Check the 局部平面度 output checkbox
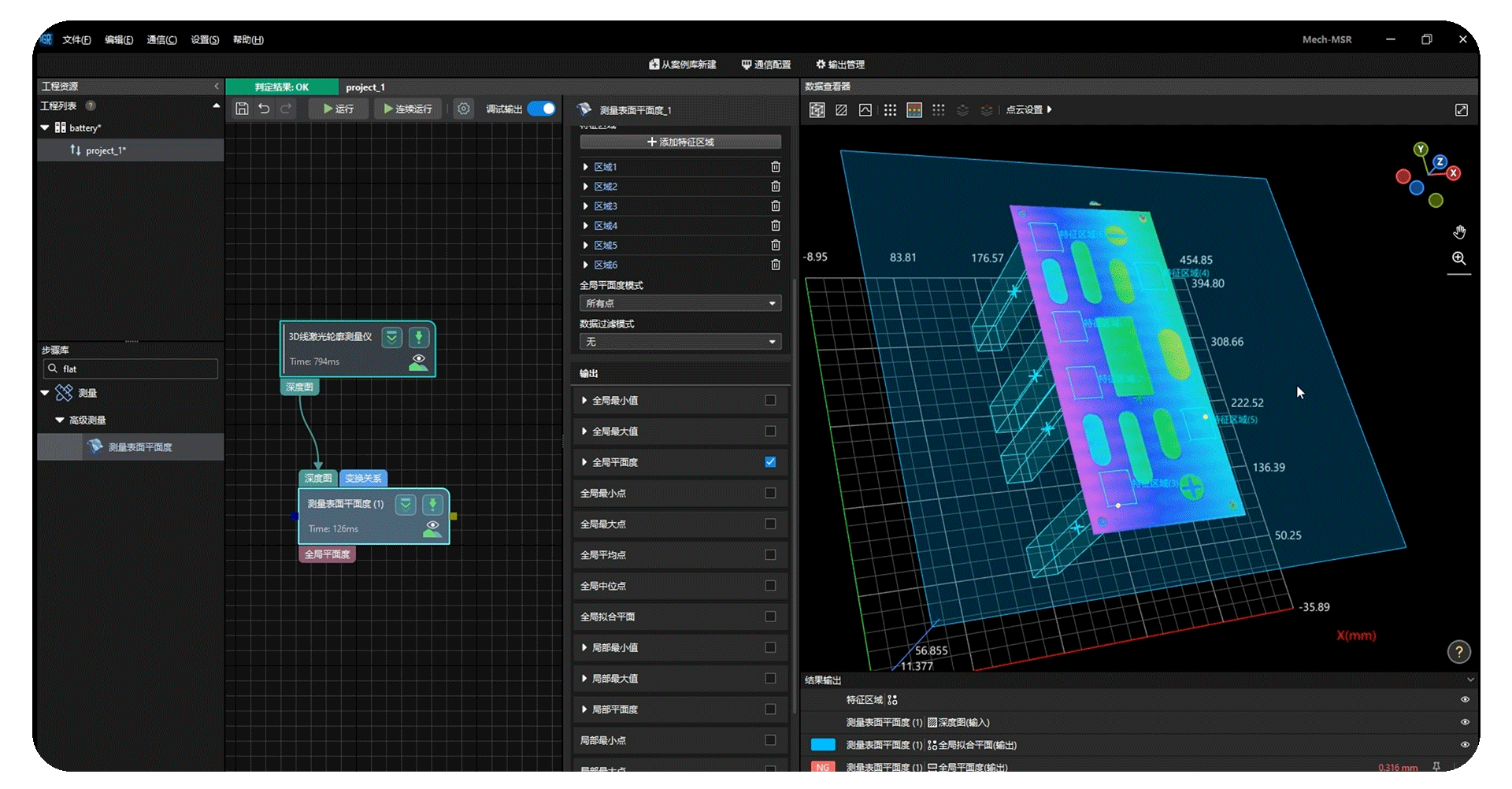1512x789 pixels. [770, 709]
